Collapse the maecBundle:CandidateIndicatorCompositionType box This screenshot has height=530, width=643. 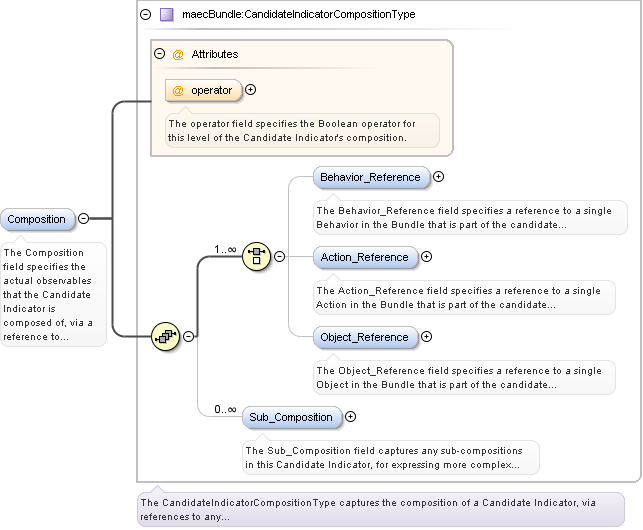click(146, 15)
